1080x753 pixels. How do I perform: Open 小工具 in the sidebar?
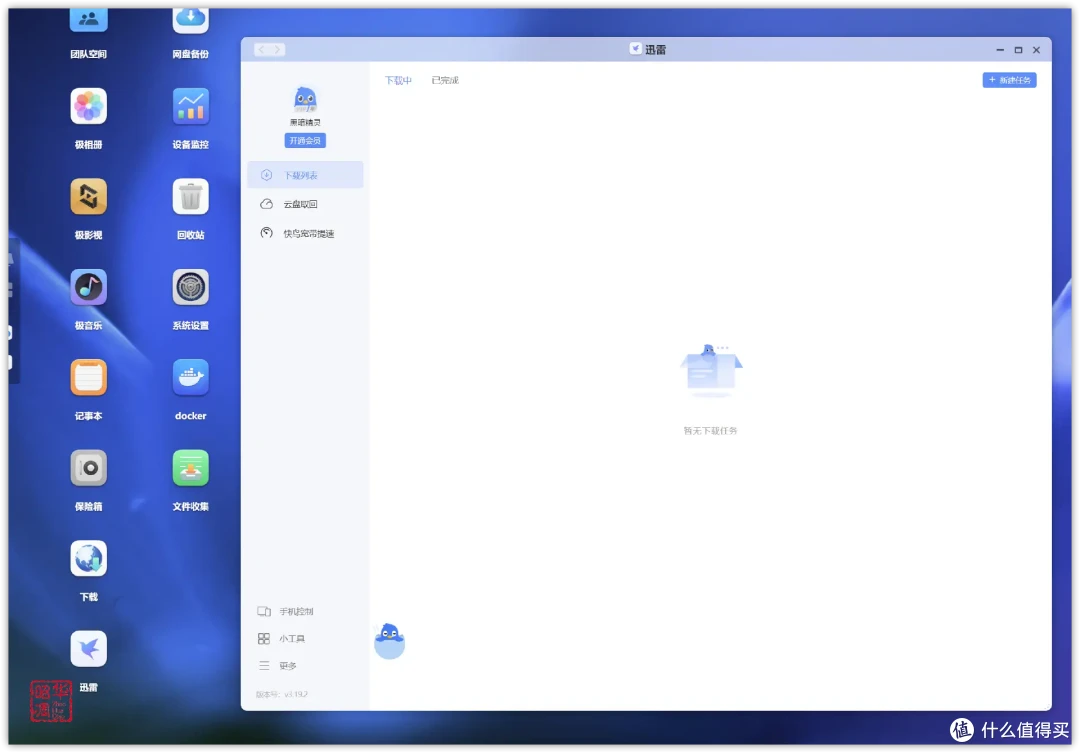click(281, 639)
